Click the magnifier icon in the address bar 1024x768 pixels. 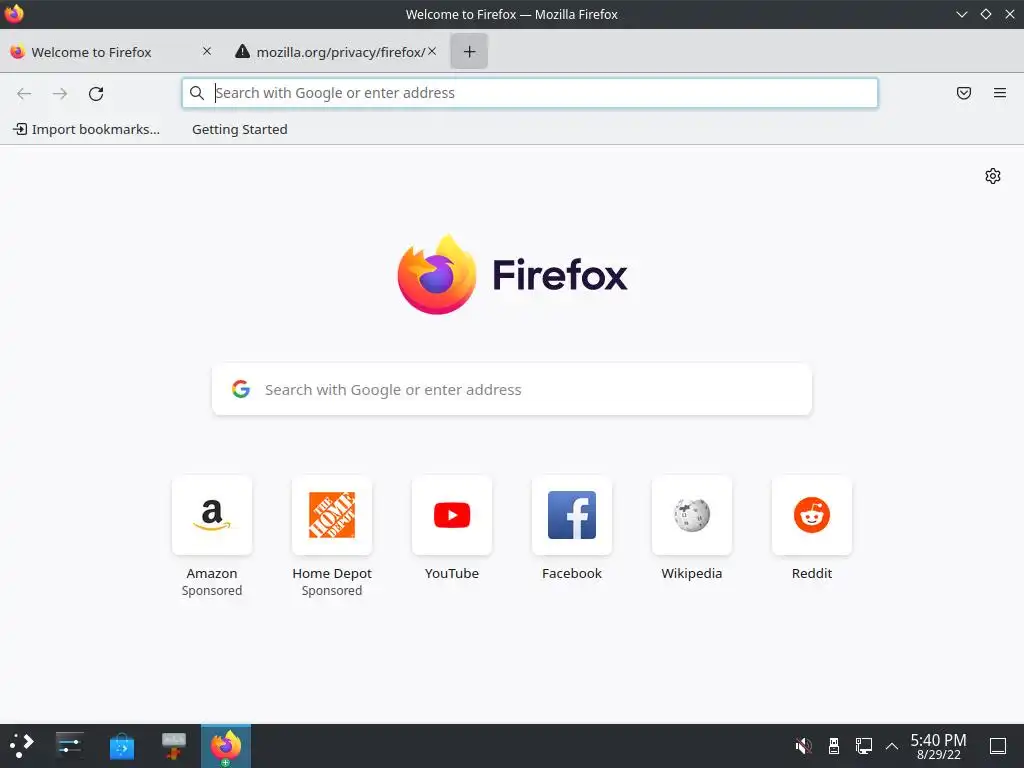coord(197,93)
